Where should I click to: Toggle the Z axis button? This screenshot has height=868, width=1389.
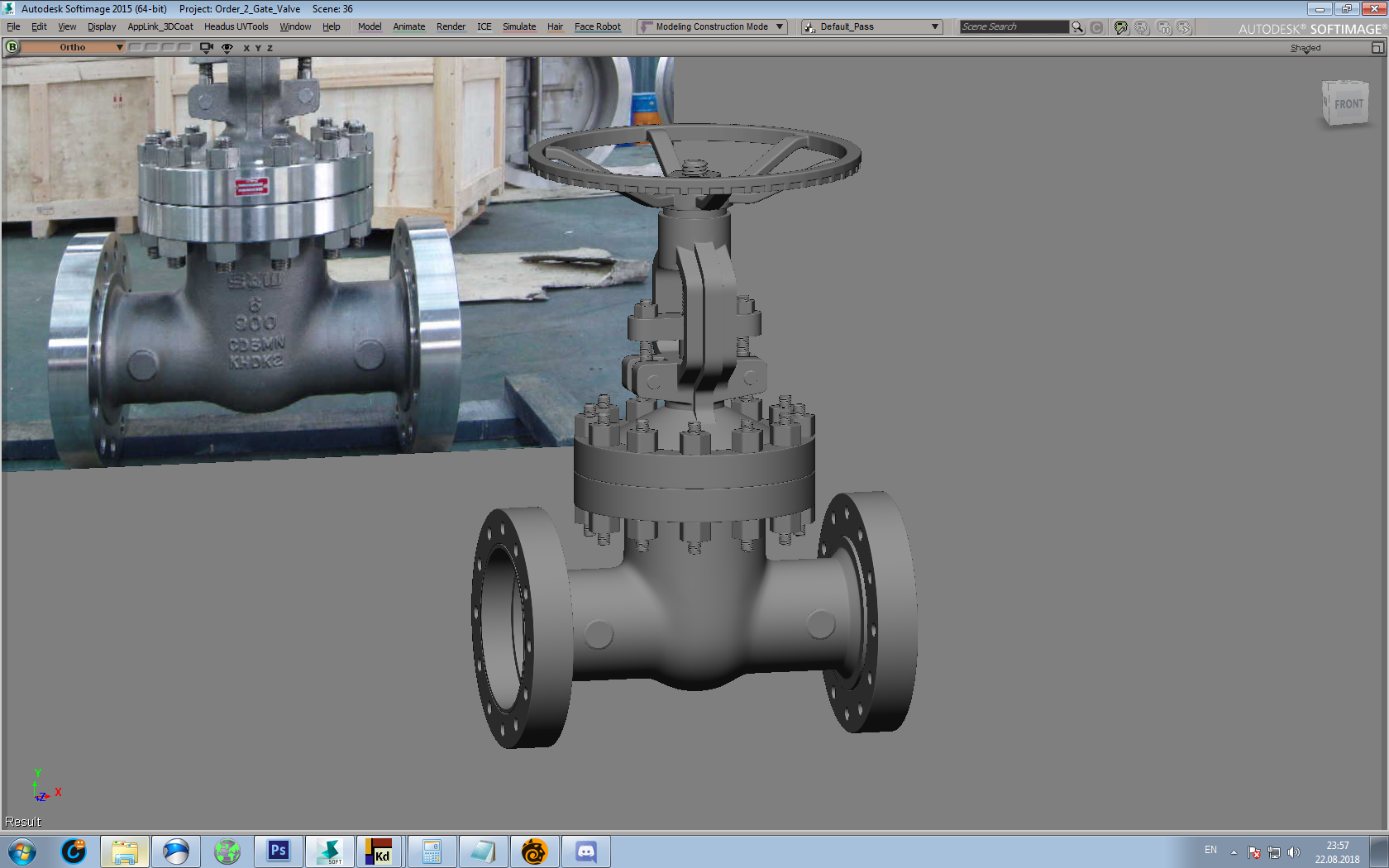(x=270, y=48)
